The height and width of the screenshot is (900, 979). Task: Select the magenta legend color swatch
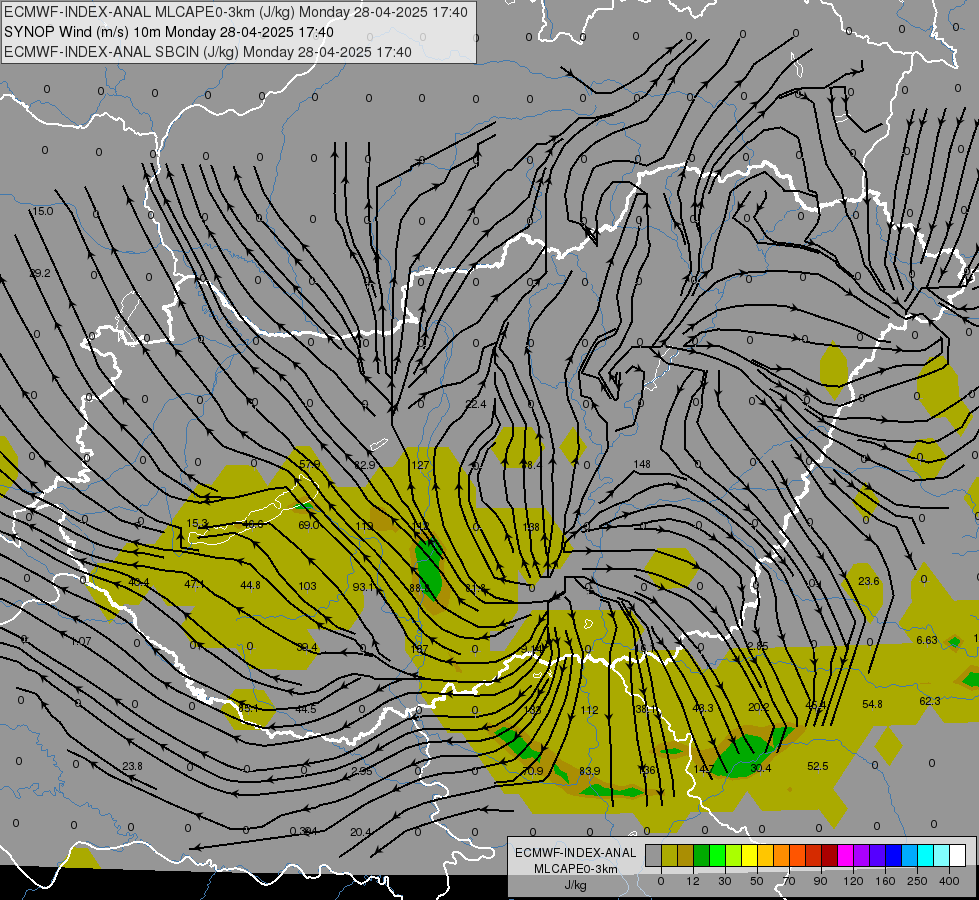[845, 855]
